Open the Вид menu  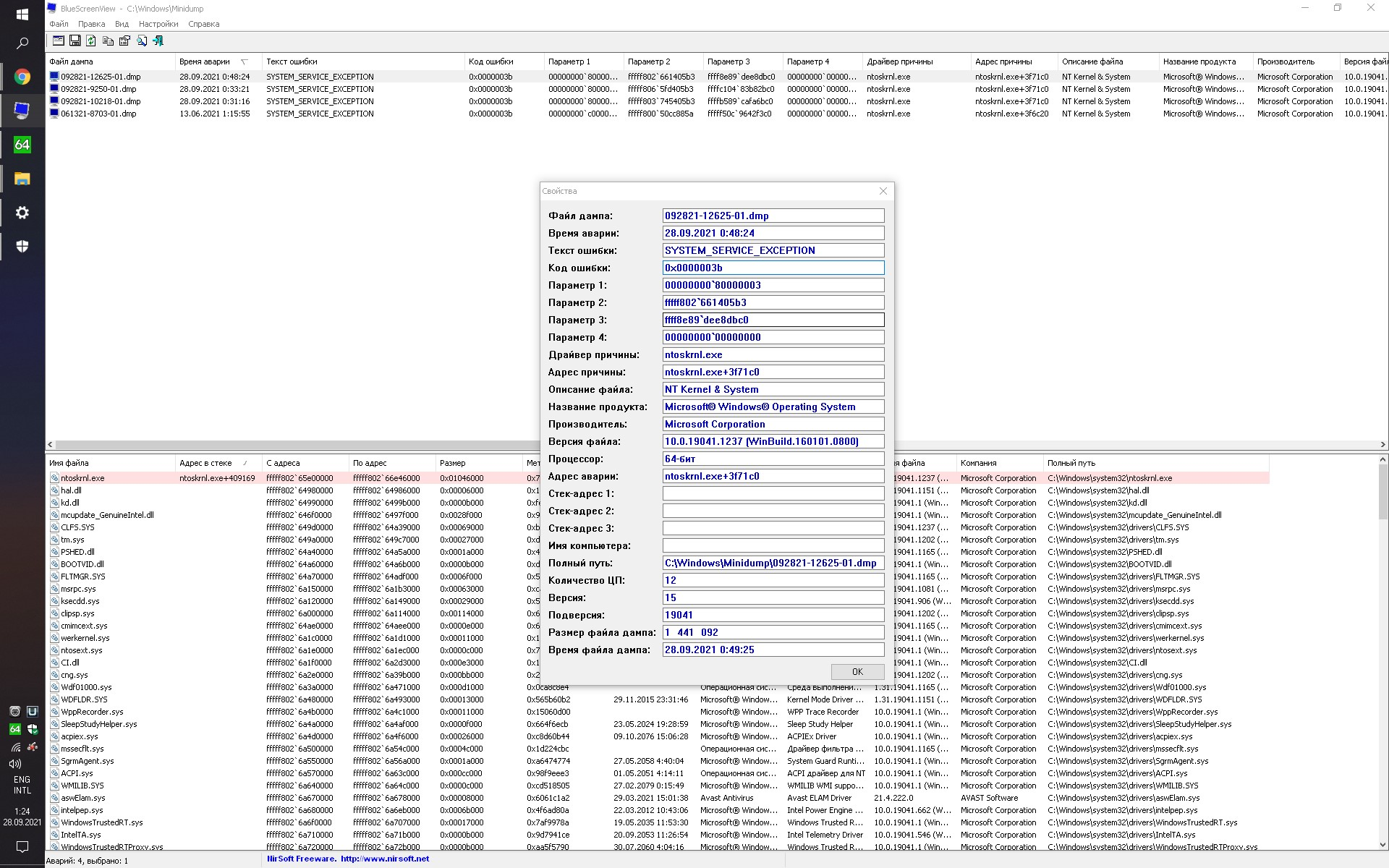coord(122,24)
